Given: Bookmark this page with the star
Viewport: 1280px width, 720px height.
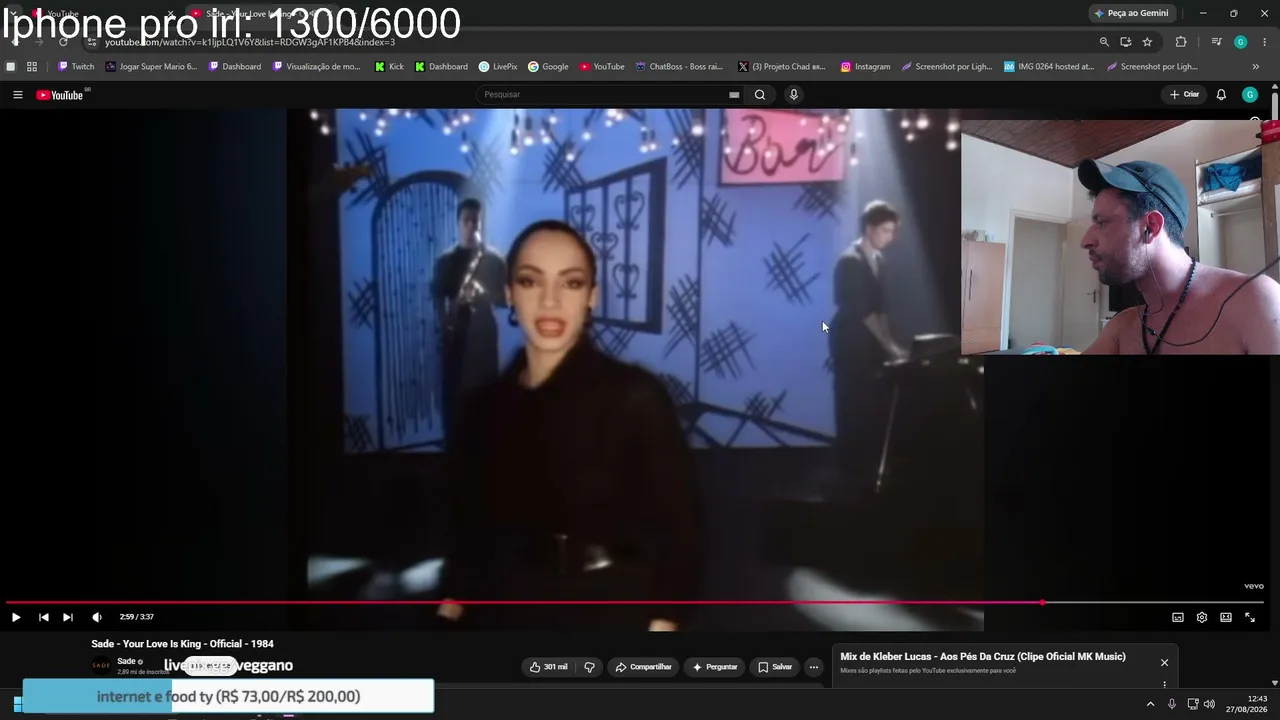Looking at the screenshot, I should [1147, 42].
